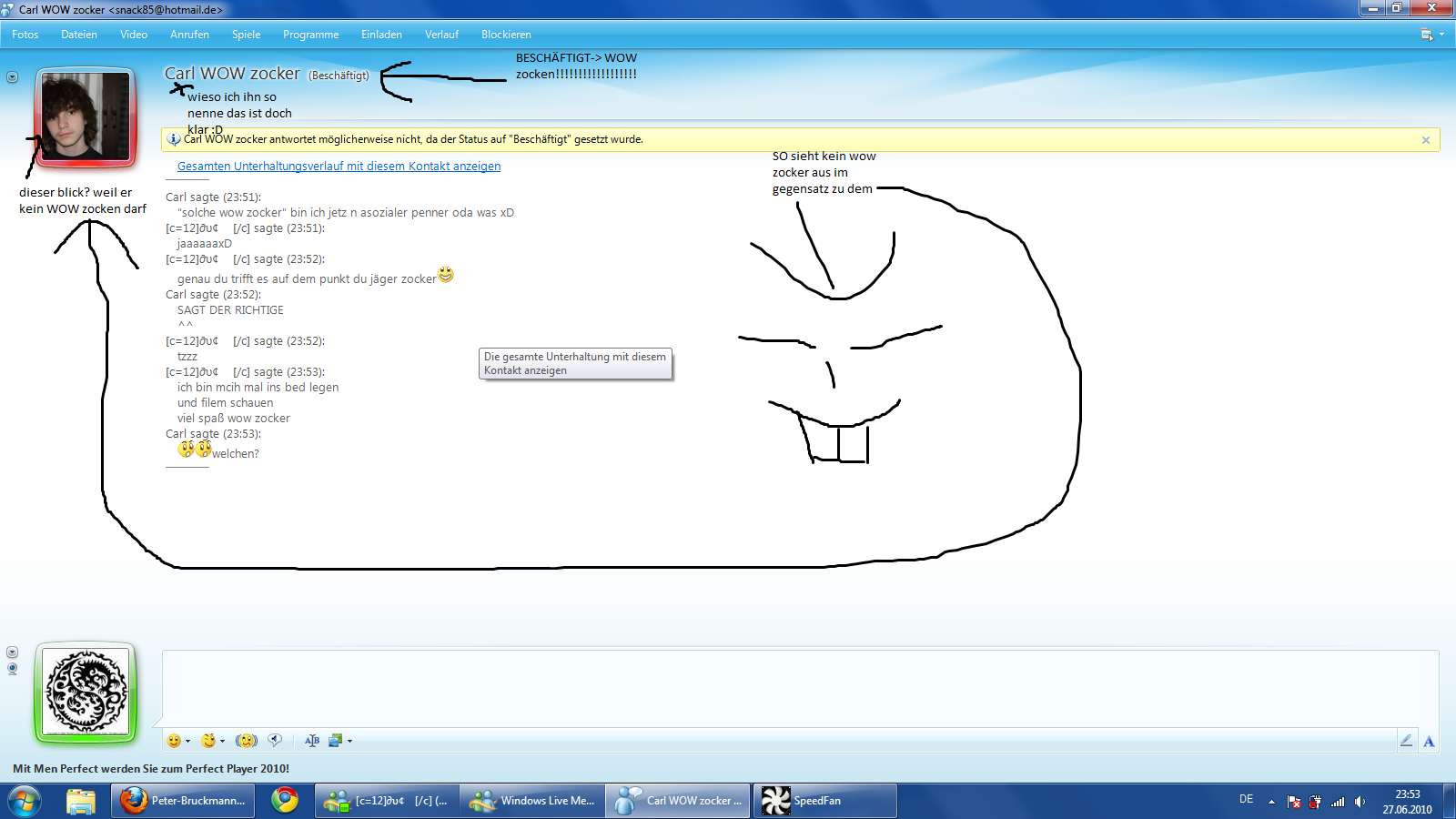Switch to [c=12]∂υ¢ Messenger taskbar window
This screenshot has width=1456, height=819.
point(388,801)
